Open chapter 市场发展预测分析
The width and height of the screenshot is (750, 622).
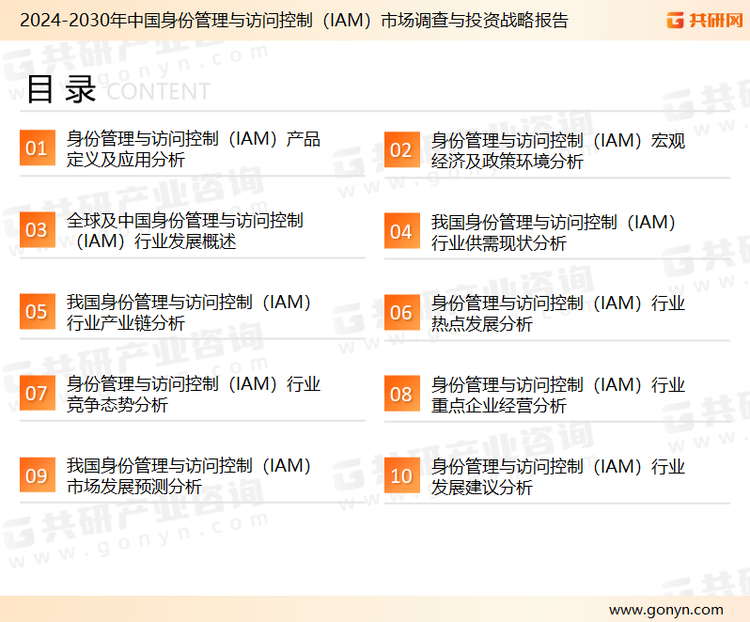coord(188,476)
